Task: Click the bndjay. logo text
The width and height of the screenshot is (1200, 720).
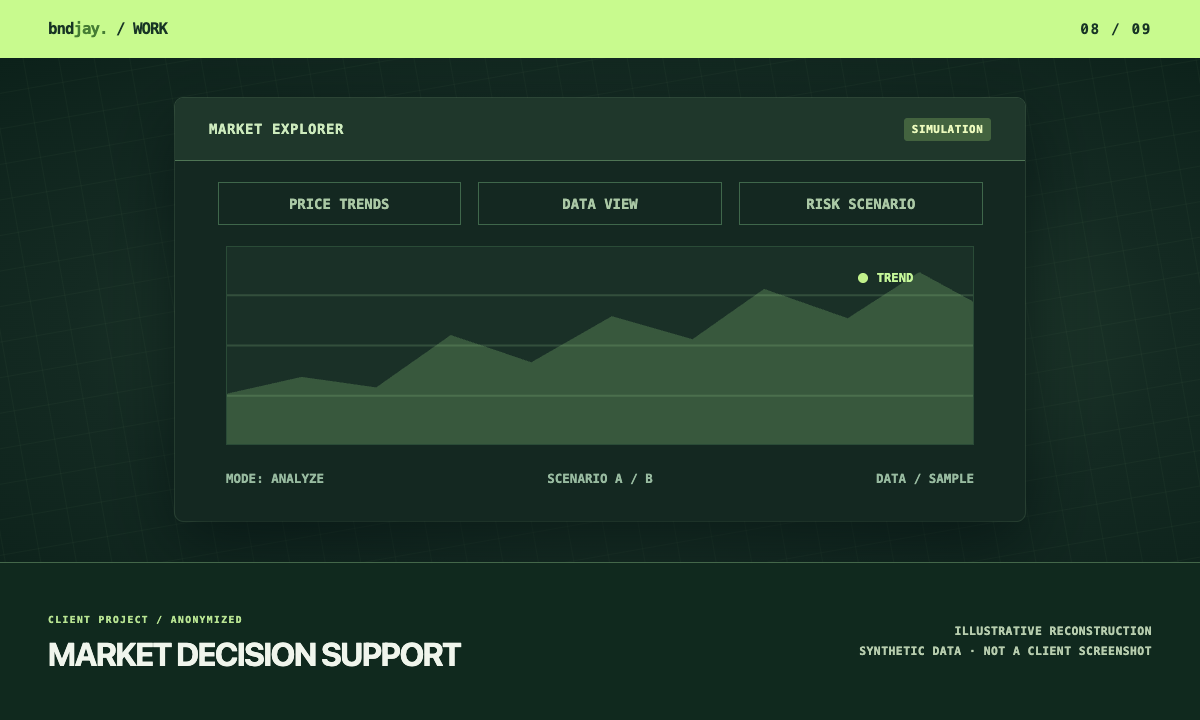Action: coord(78,29)
